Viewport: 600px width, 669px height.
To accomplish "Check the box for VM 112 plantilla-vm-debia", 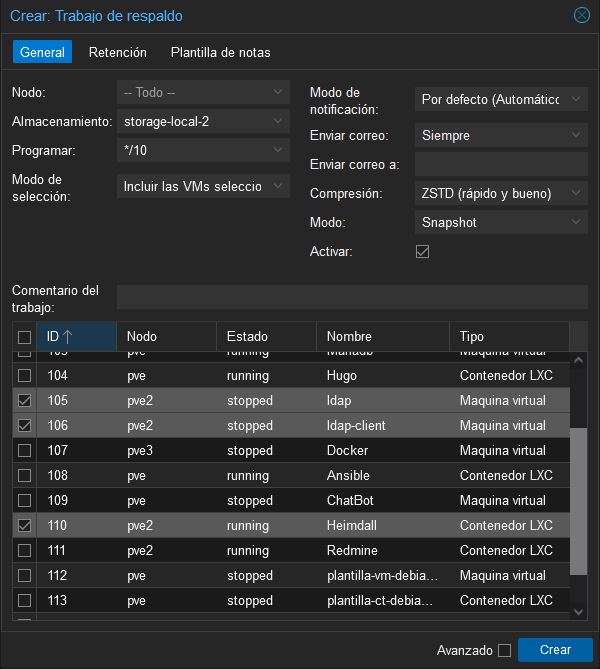I will pos(24,576).
